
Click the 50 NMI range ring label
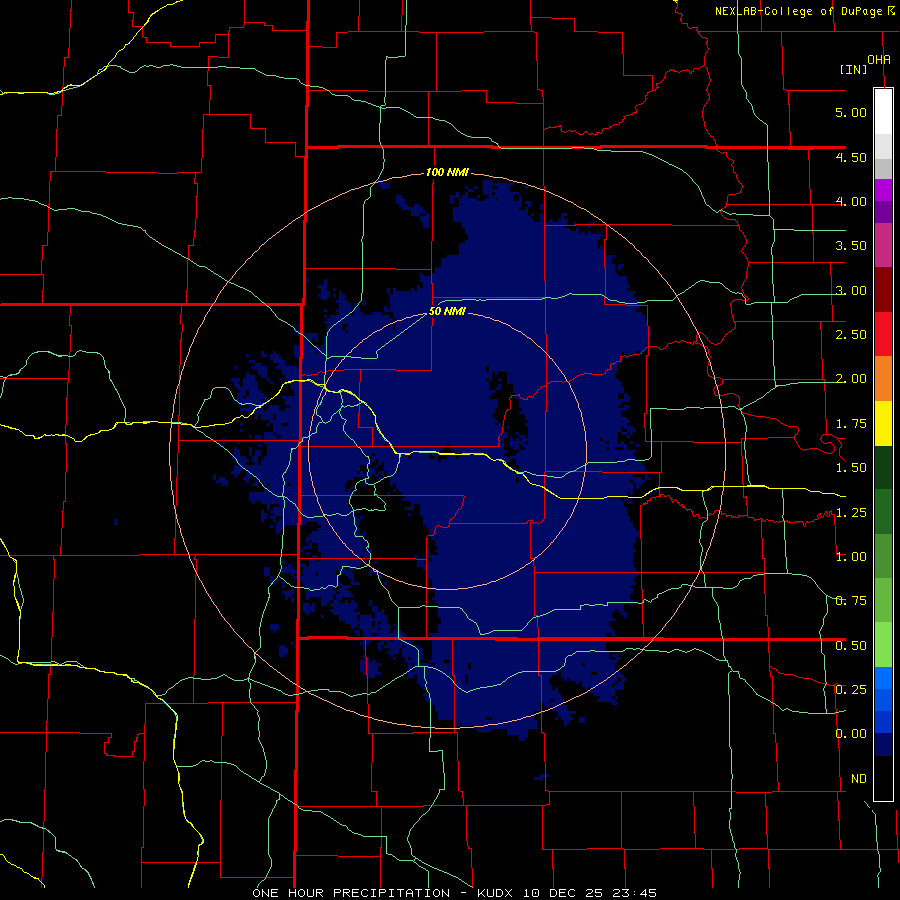tap(447, 312)
